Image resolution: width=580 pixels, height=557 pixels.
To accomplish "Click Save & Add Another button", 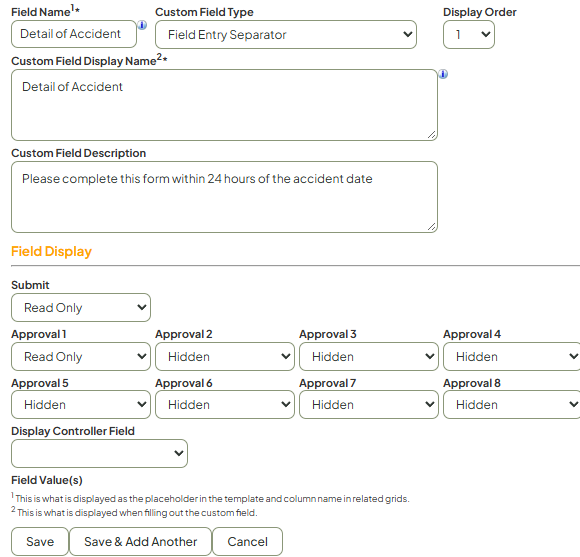I will [141, 541].
